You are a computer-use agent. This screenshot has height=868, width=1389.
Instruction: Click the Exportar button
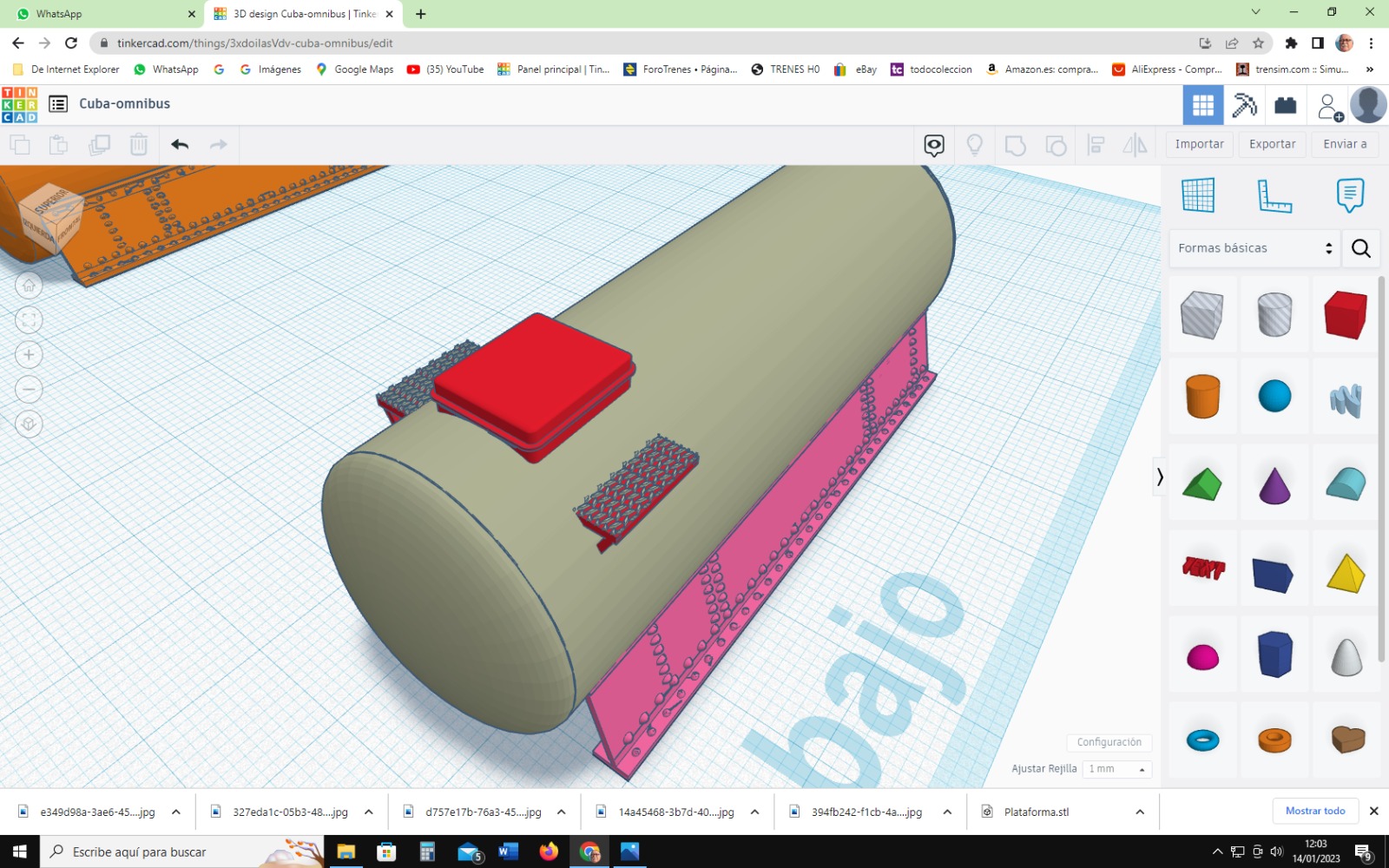1272,144
